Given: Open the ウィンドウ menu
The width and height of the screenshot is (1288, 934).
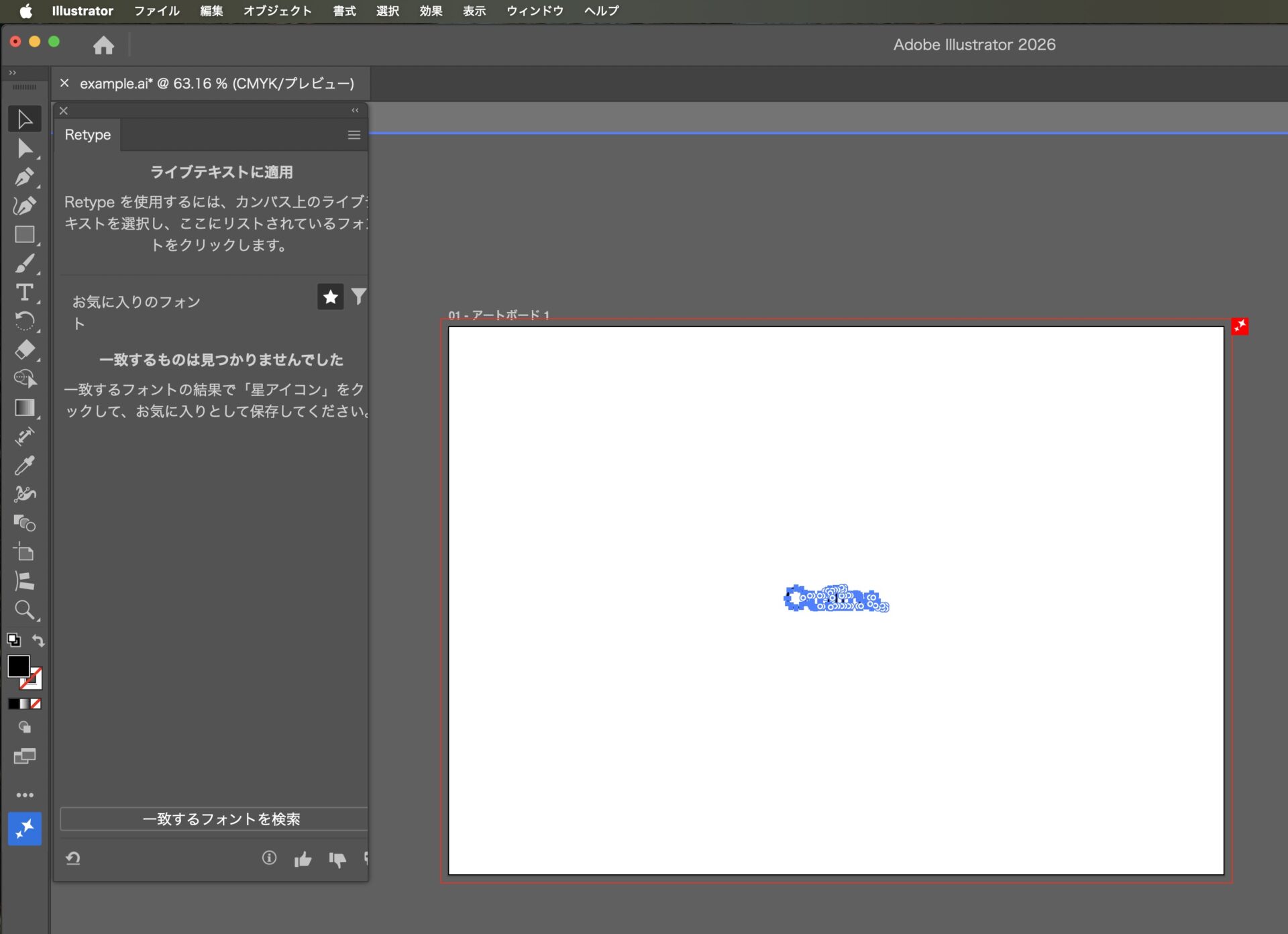Looking at the screenshot, I should click(x=535, y=11).
